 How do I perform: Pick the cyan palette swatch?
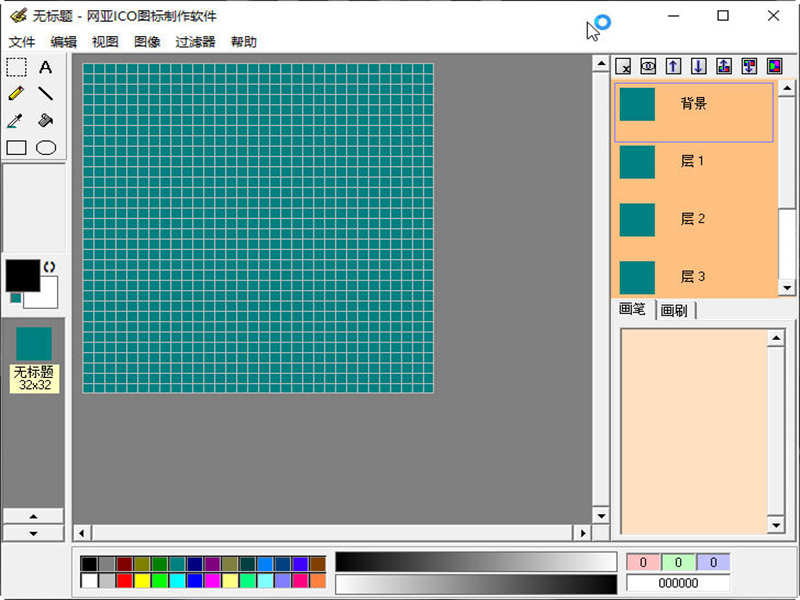click(177, 581)
